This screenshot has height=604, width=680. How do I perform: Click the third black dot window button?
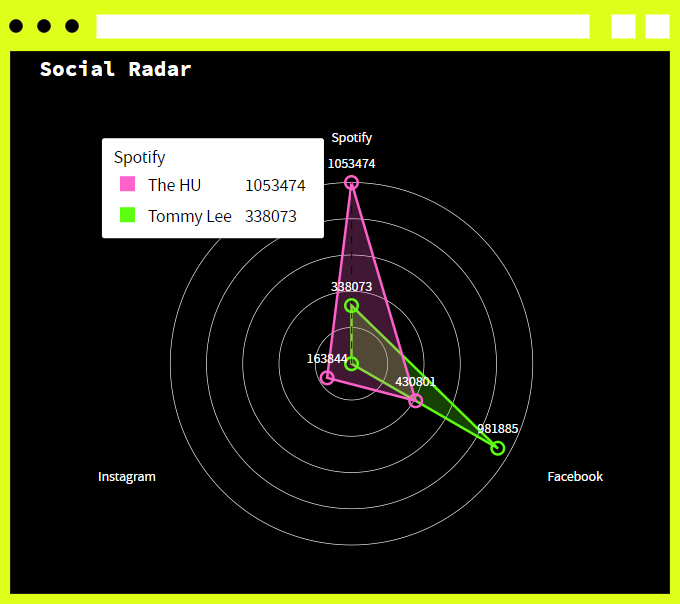72,26
